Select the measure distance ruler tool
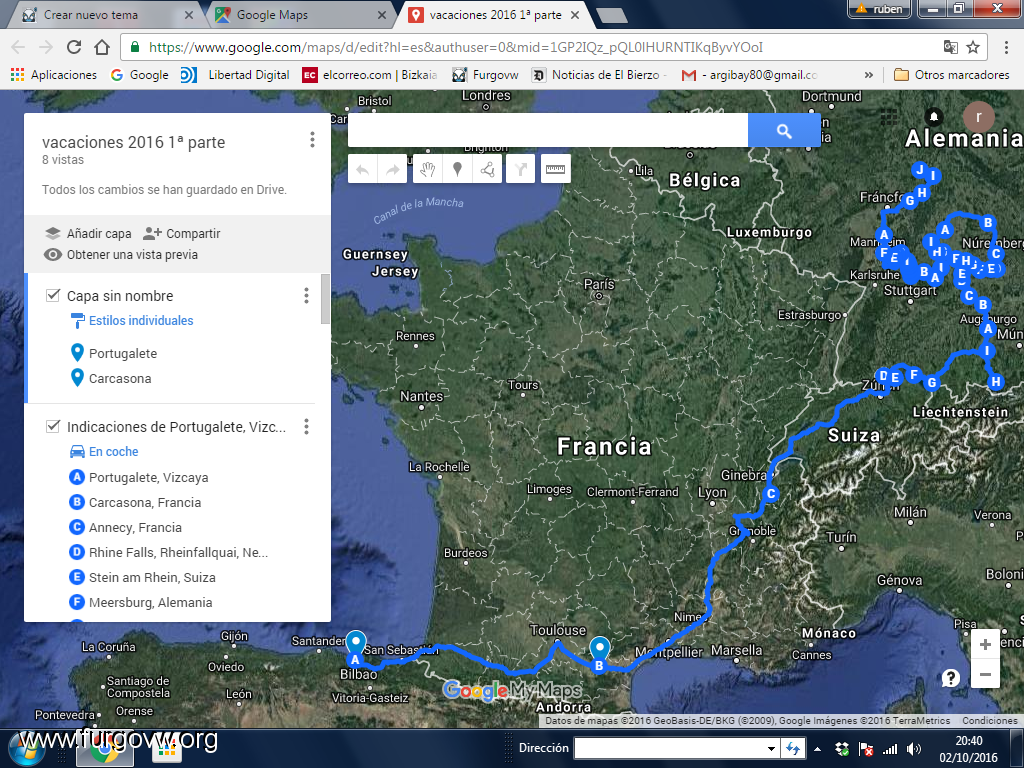The image size is (1024, 768). point(556,170)
